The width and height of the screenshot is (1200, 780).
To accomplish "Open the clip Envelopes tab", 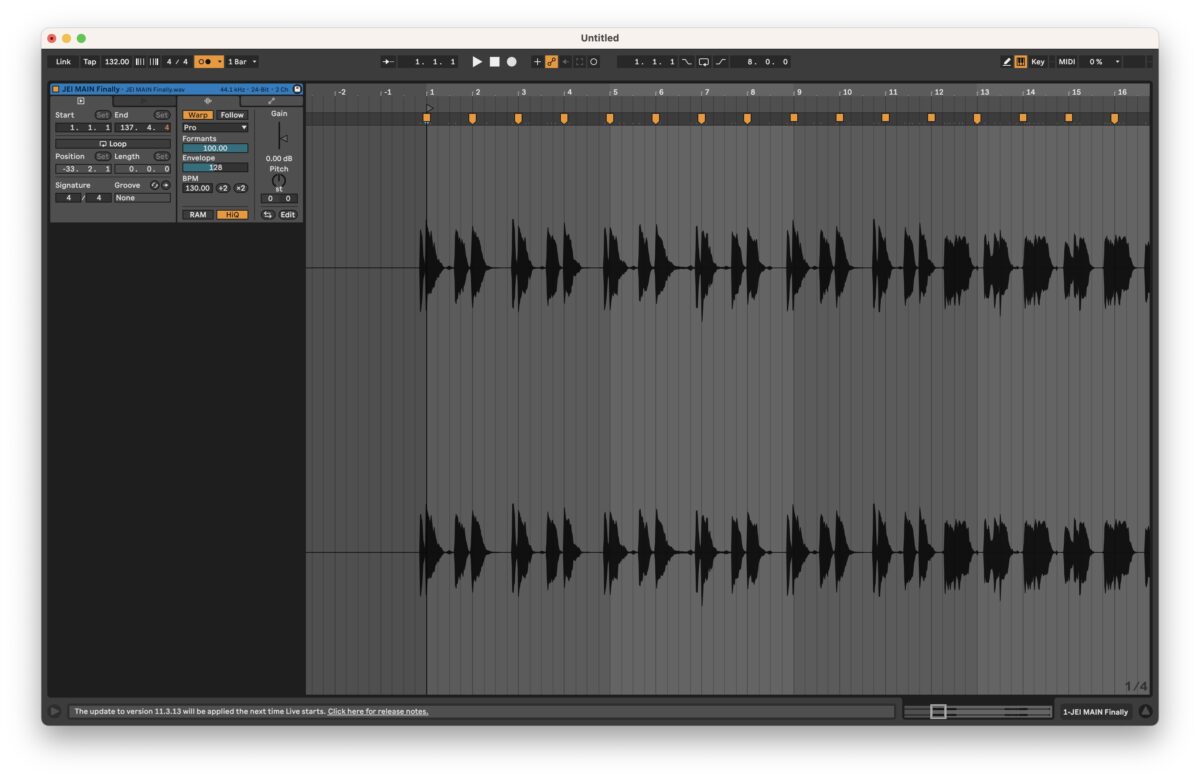I will (271, 101).
